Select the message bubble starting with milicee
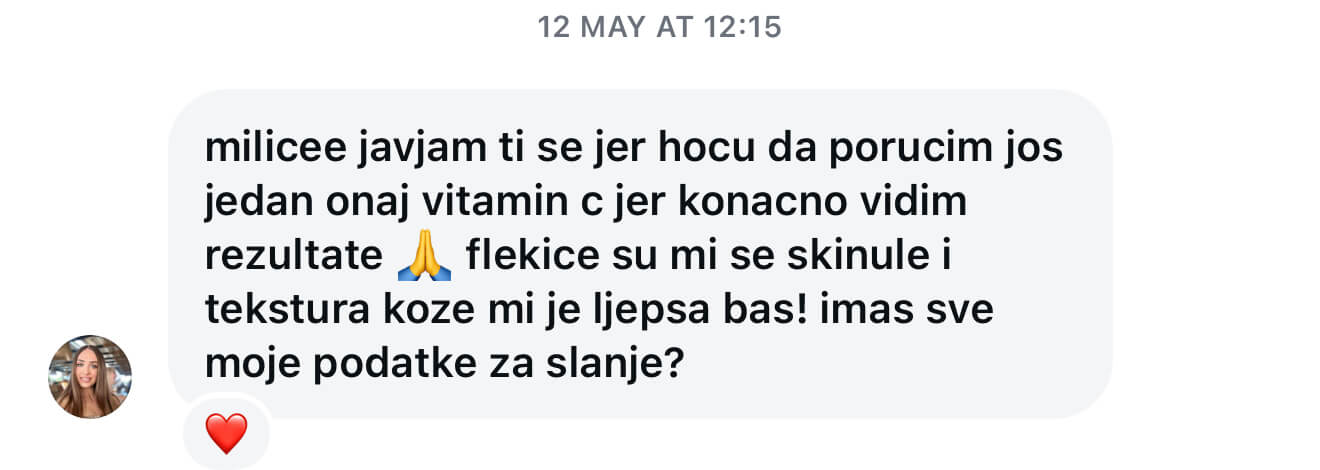This screenshot has width=1320, height=470. [640, 254]
